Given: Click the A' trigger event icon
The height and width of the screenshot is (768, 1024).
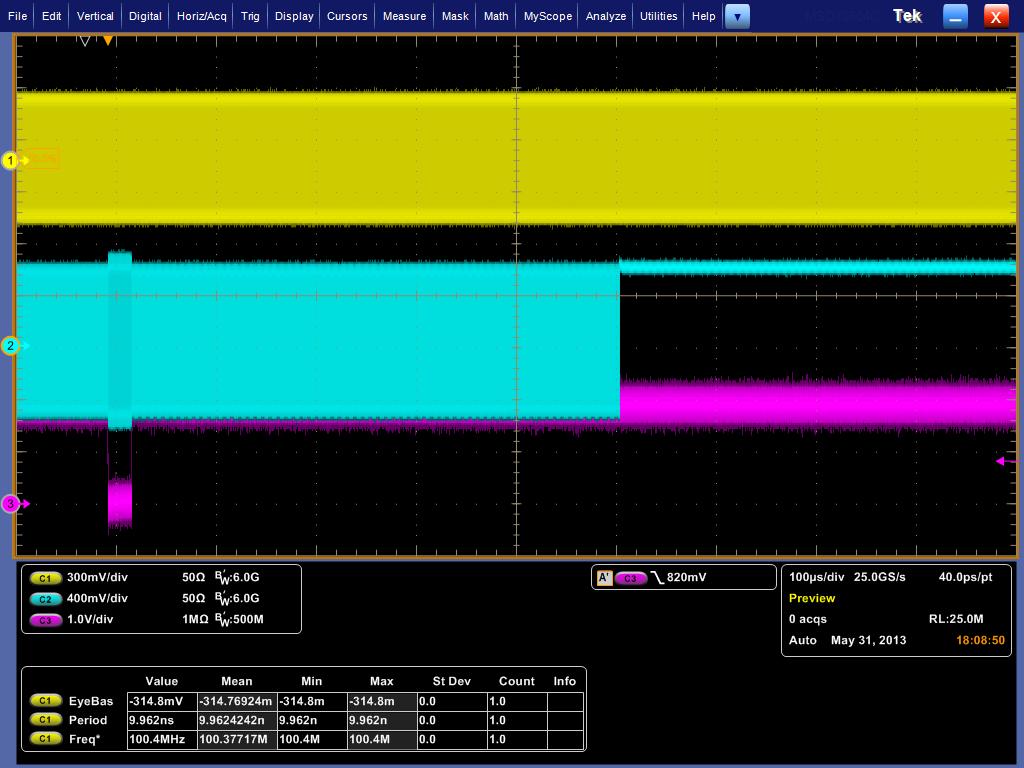Looking at the screenshot, I should click(604, 577).
